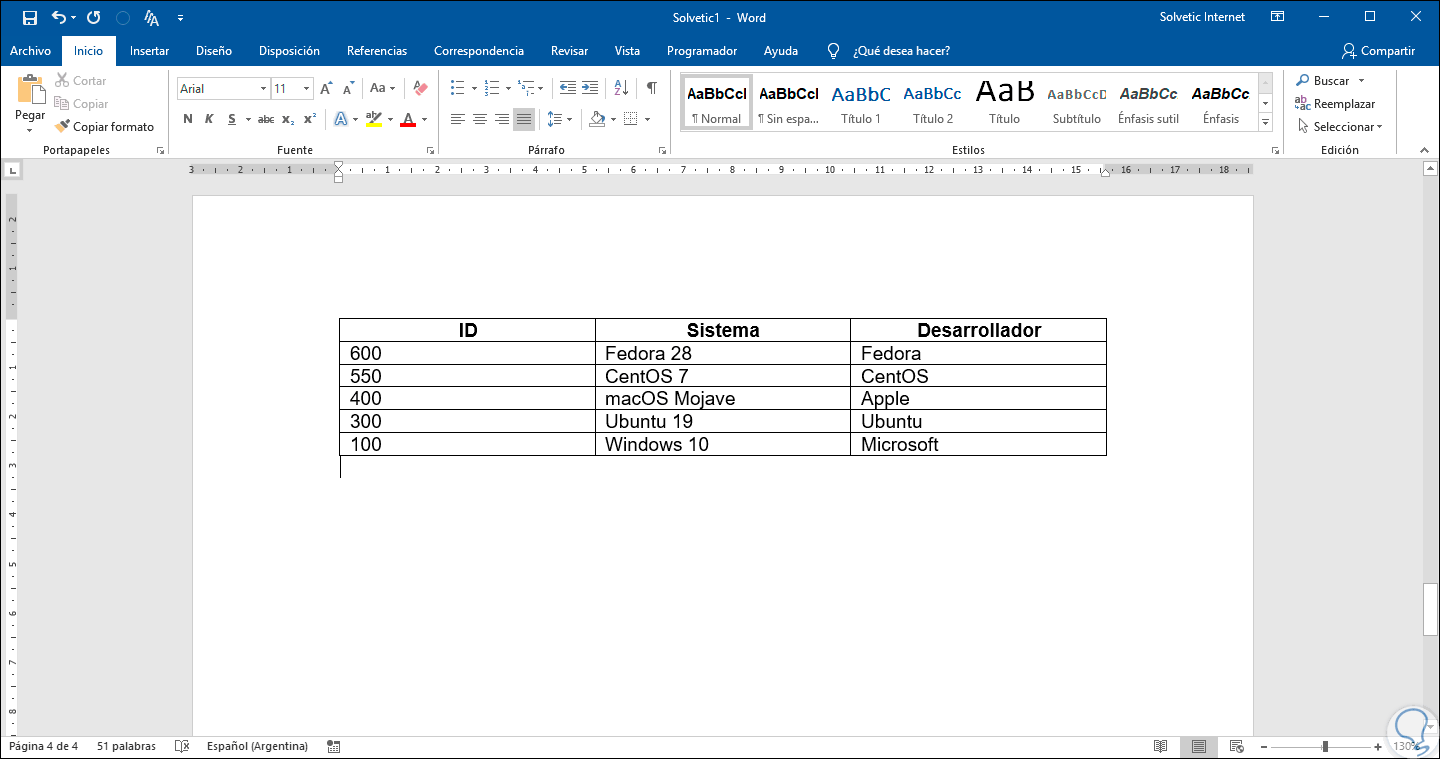Screen dimensions: 1440x759
Task: Create a multilevel list
Action: click(x=526, y=89)
